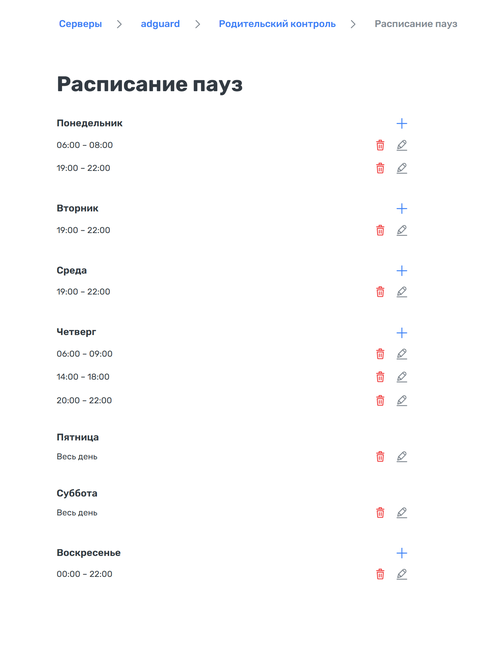The width and height of the screenshot is (500, 663).
Task: Edit Monday's 19:00 – 22:00 pause
Action: (402, 168)
